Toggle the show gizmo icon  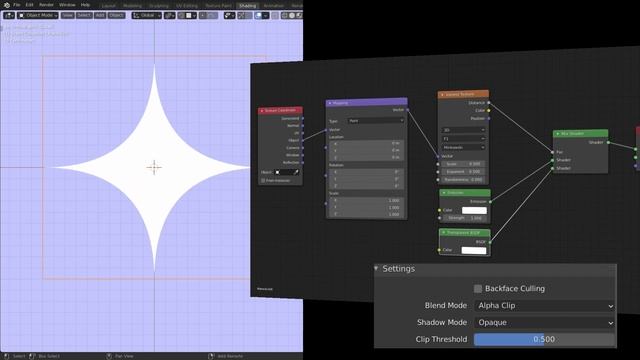pyautogui.click(x=242, y=16)
